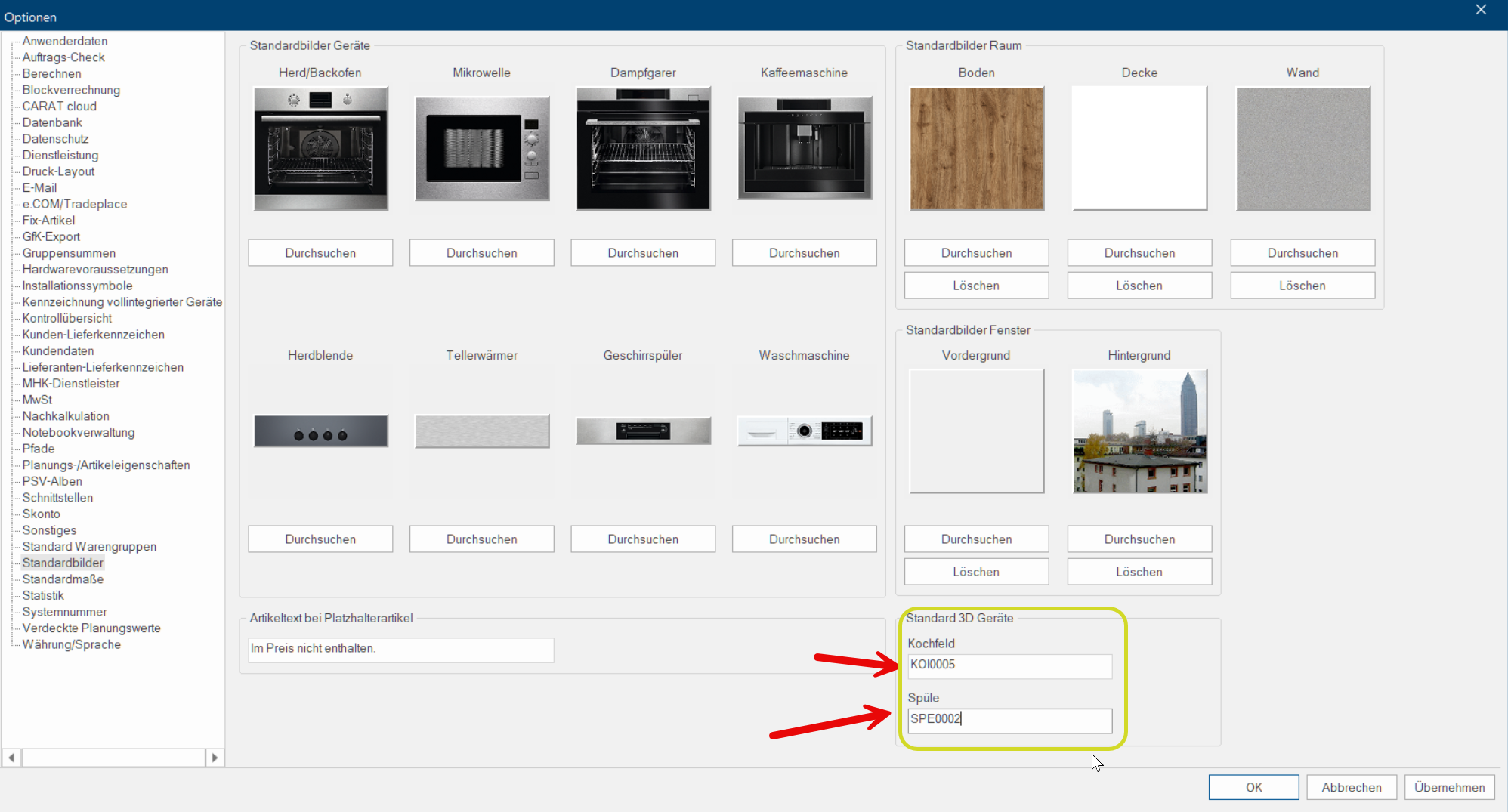Delete the Decke image with Löschen
Image resolution: width=1508 pixels, height=812 pixels.
click(1139, 286)
